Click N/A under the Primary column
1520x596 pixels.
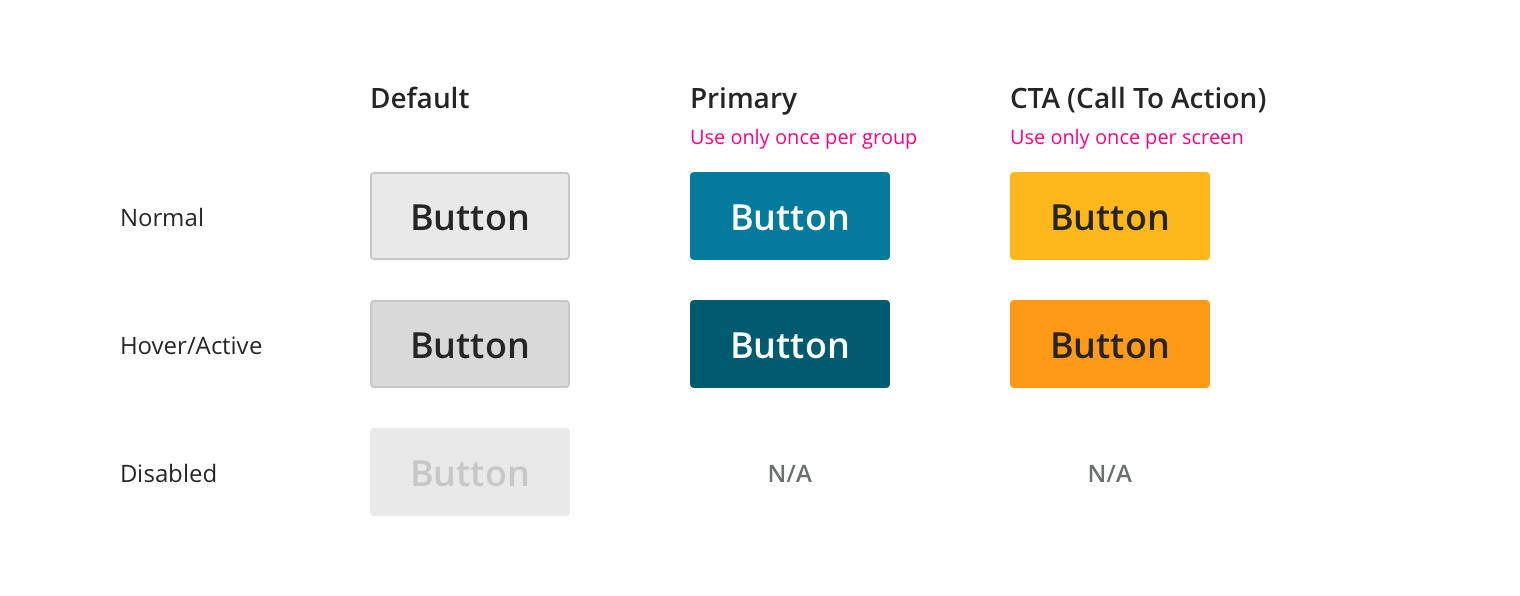[790, 473]
